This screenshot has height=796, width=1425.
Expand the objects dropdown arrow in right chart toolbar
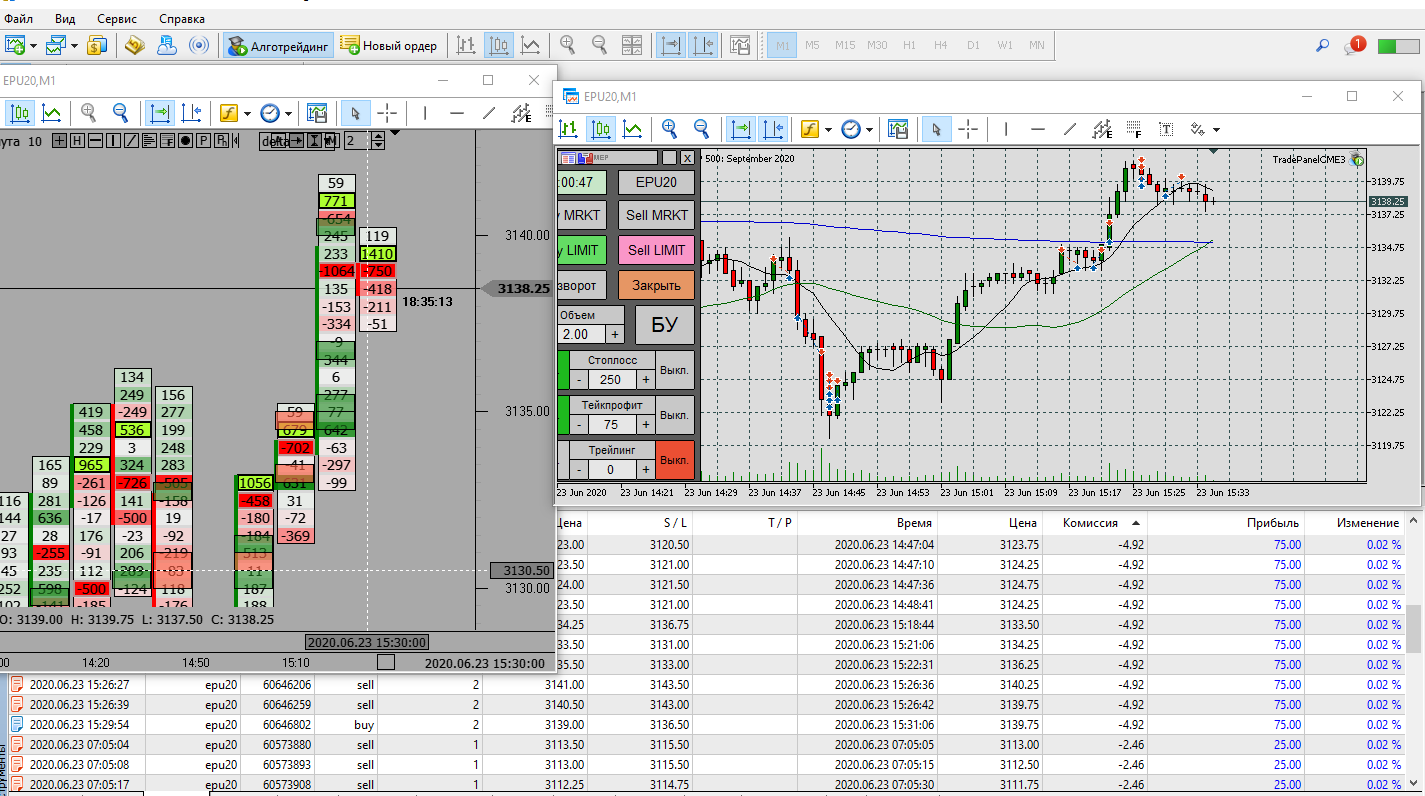pos(1216,130)
